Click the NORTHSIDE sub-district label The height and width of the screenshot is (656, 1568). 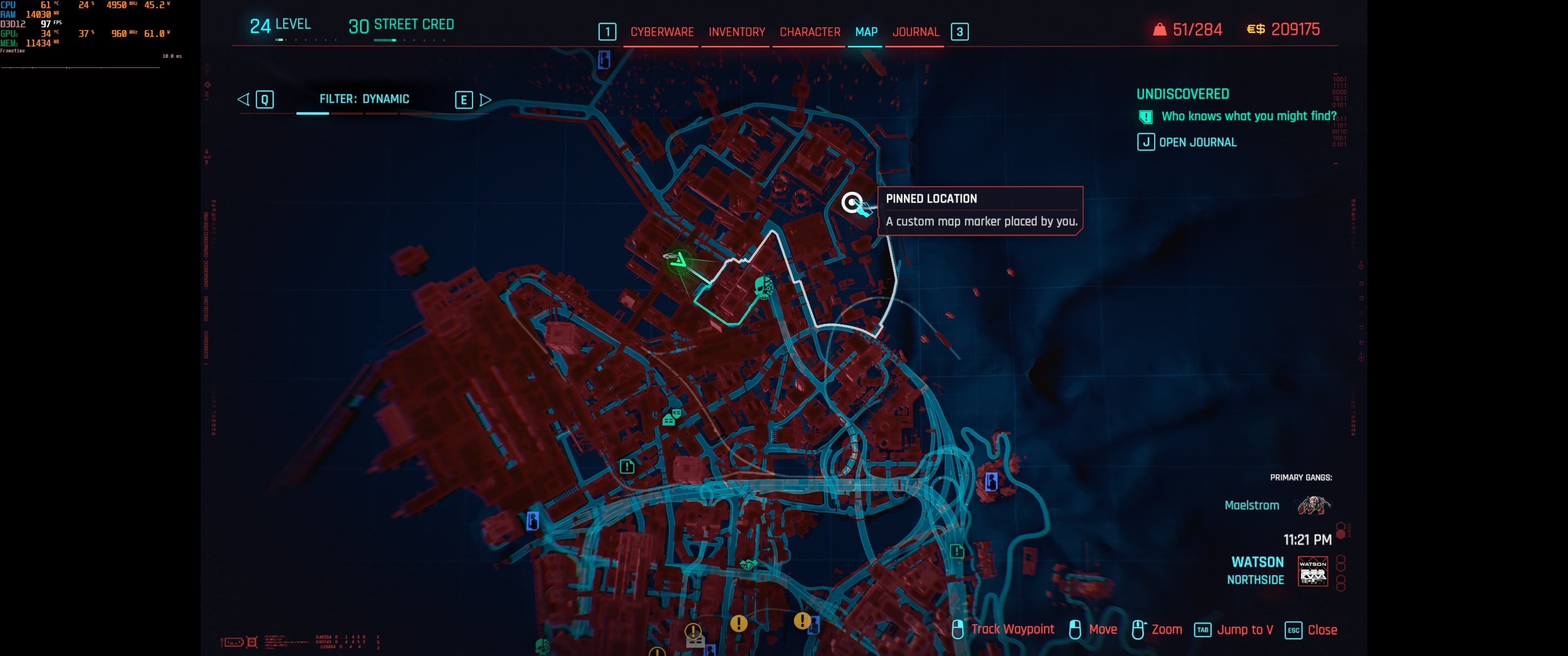point(1255,579)
